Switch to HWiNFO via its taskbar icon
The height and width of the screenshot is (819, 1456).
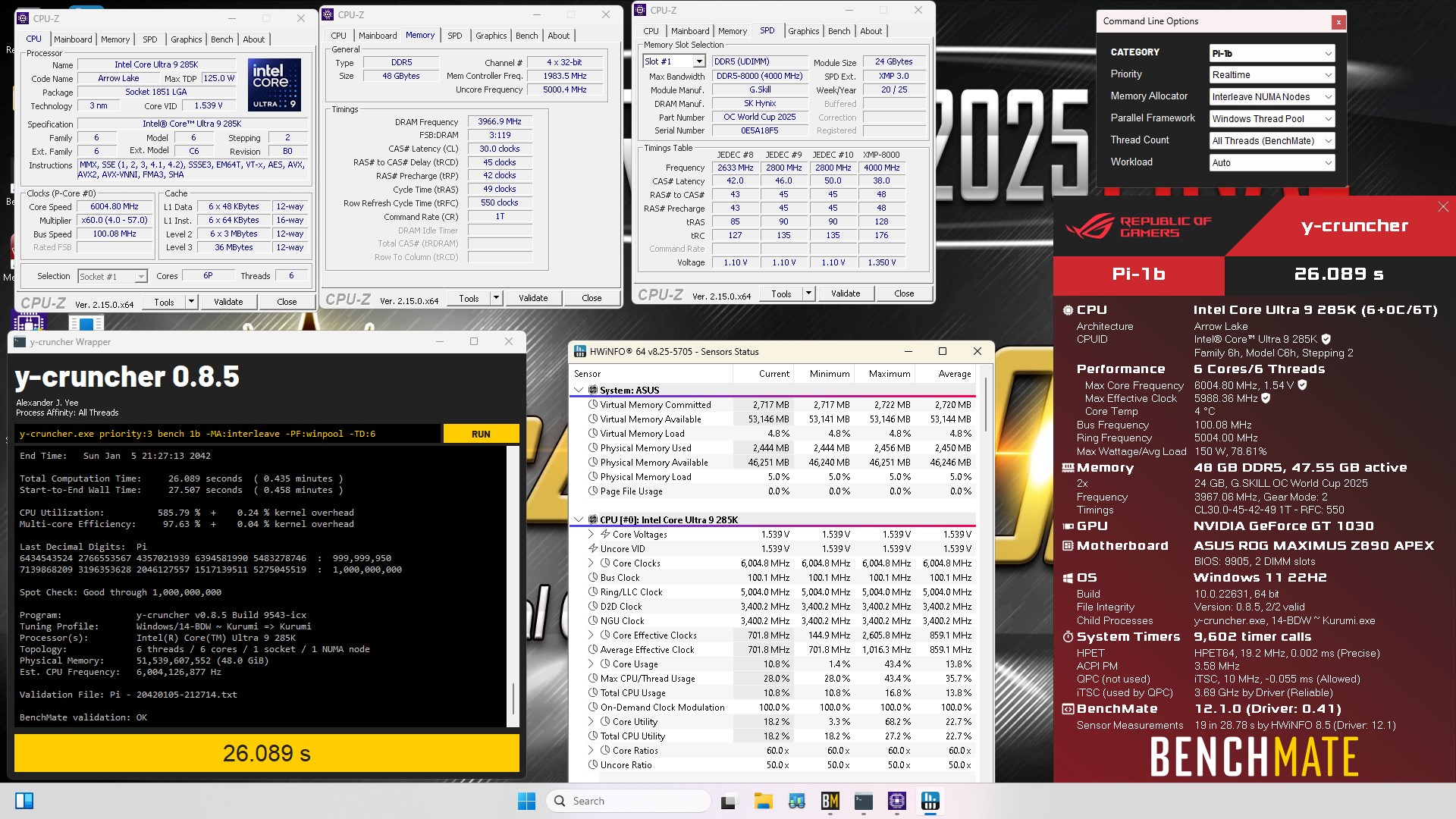pyautogui.click(x=930, y=801)
